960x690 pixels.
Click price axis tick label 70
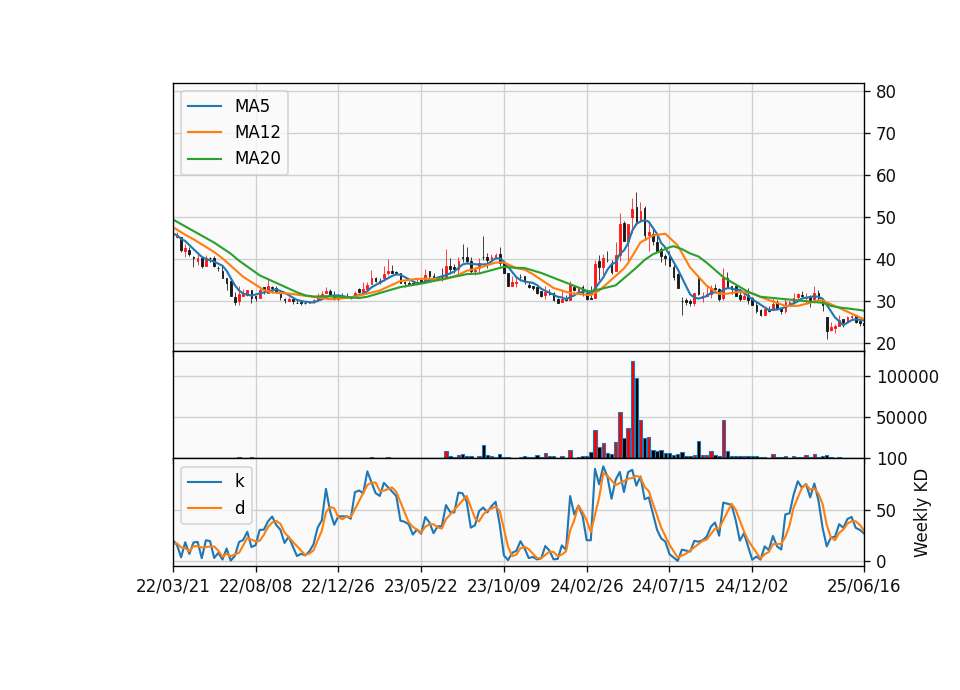pyautogui.click(x=886, y=134)
